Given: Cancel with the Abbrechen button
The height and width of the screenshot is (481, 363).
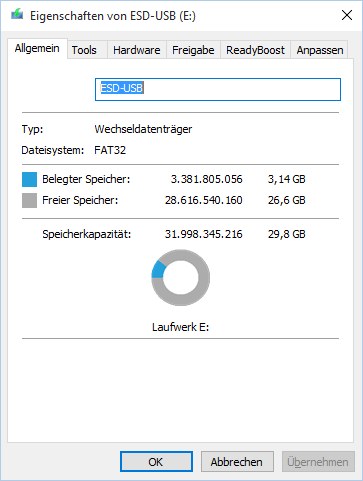Looking at the screenshot, I should pyautogui.click(x=237, y=462).
